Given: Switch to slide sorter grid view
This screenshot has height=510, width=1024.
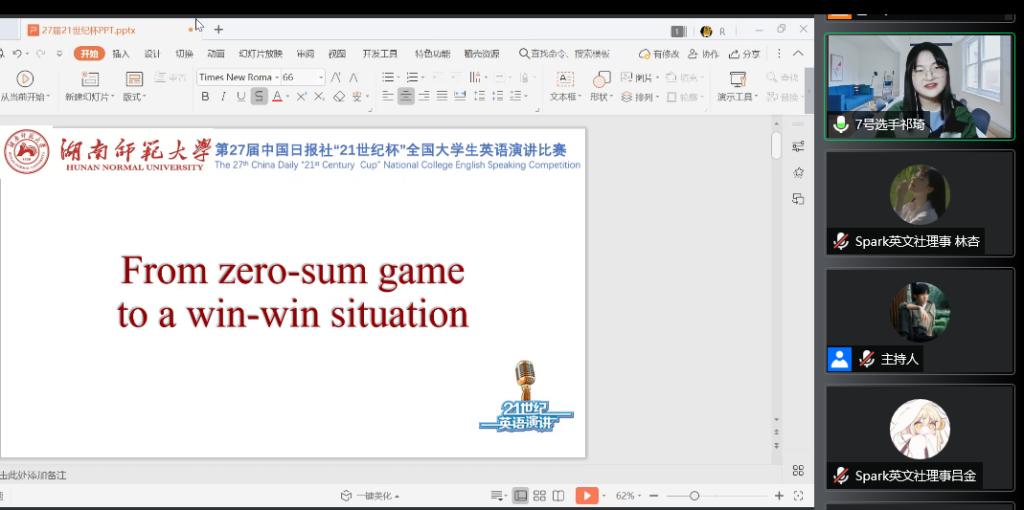Looking at the screenshot, I should pyautogui.click(x=539, y=496).
